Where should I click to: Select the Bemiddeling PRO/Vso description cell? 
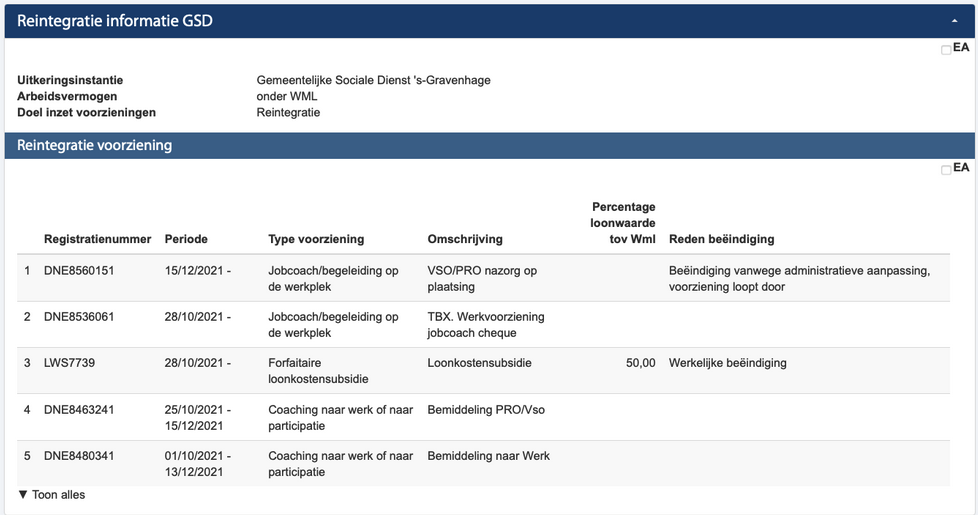pos(486,409)
